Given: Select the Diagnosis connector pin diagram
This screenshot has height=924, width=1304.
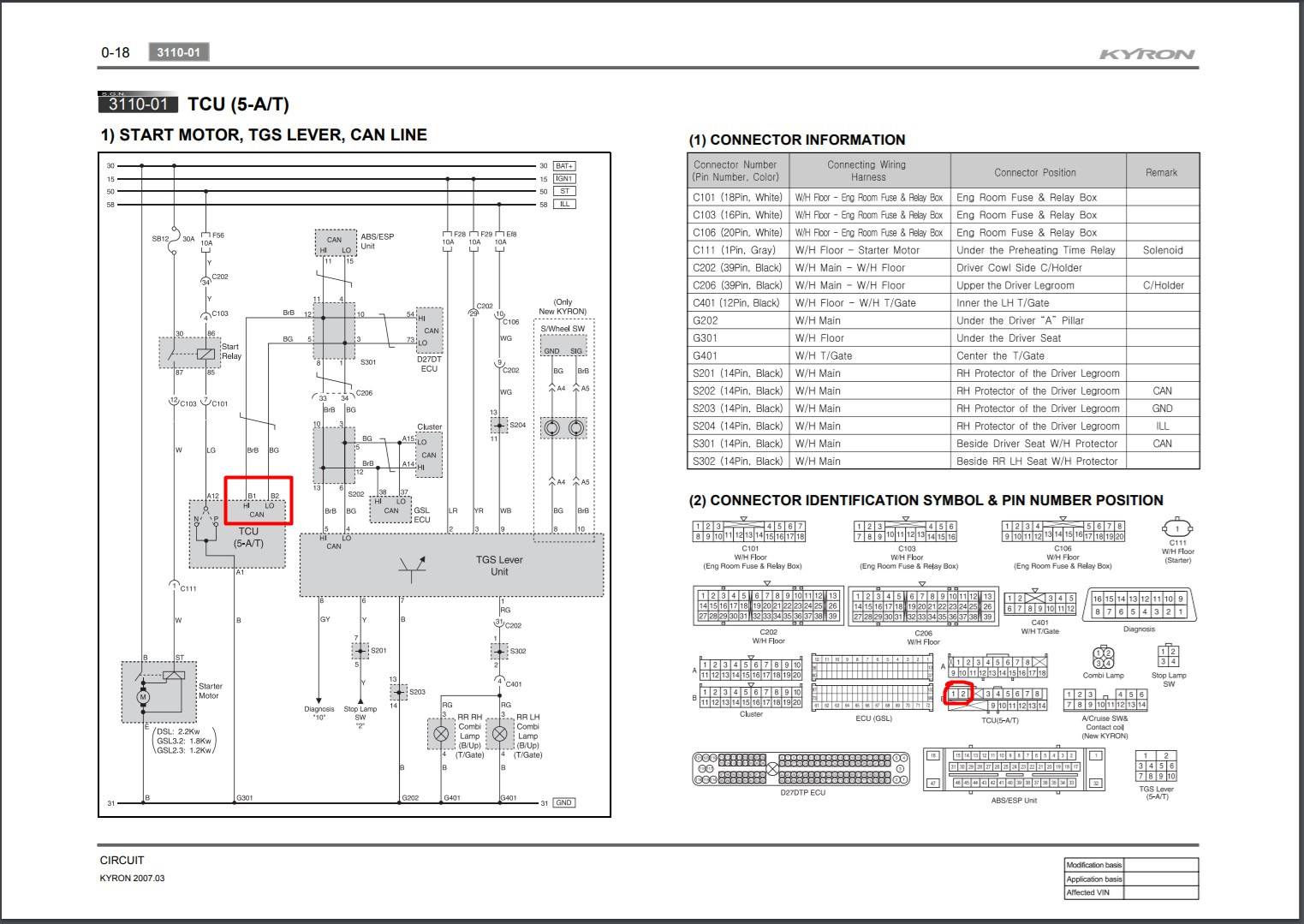Looking at the screenshot, I should (1139, 605).
